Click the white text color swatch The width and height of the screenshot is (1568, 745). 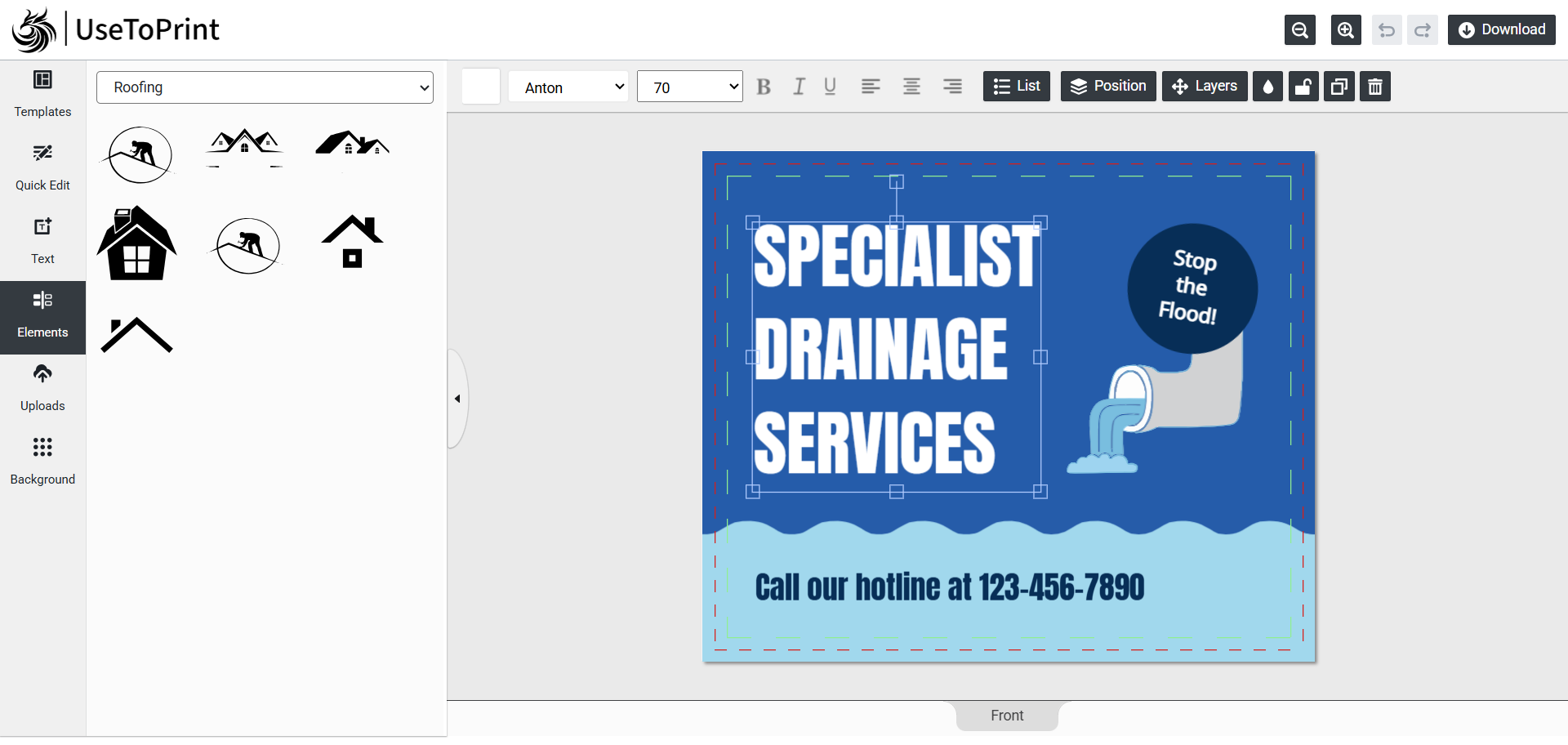(x=481, y=87)
